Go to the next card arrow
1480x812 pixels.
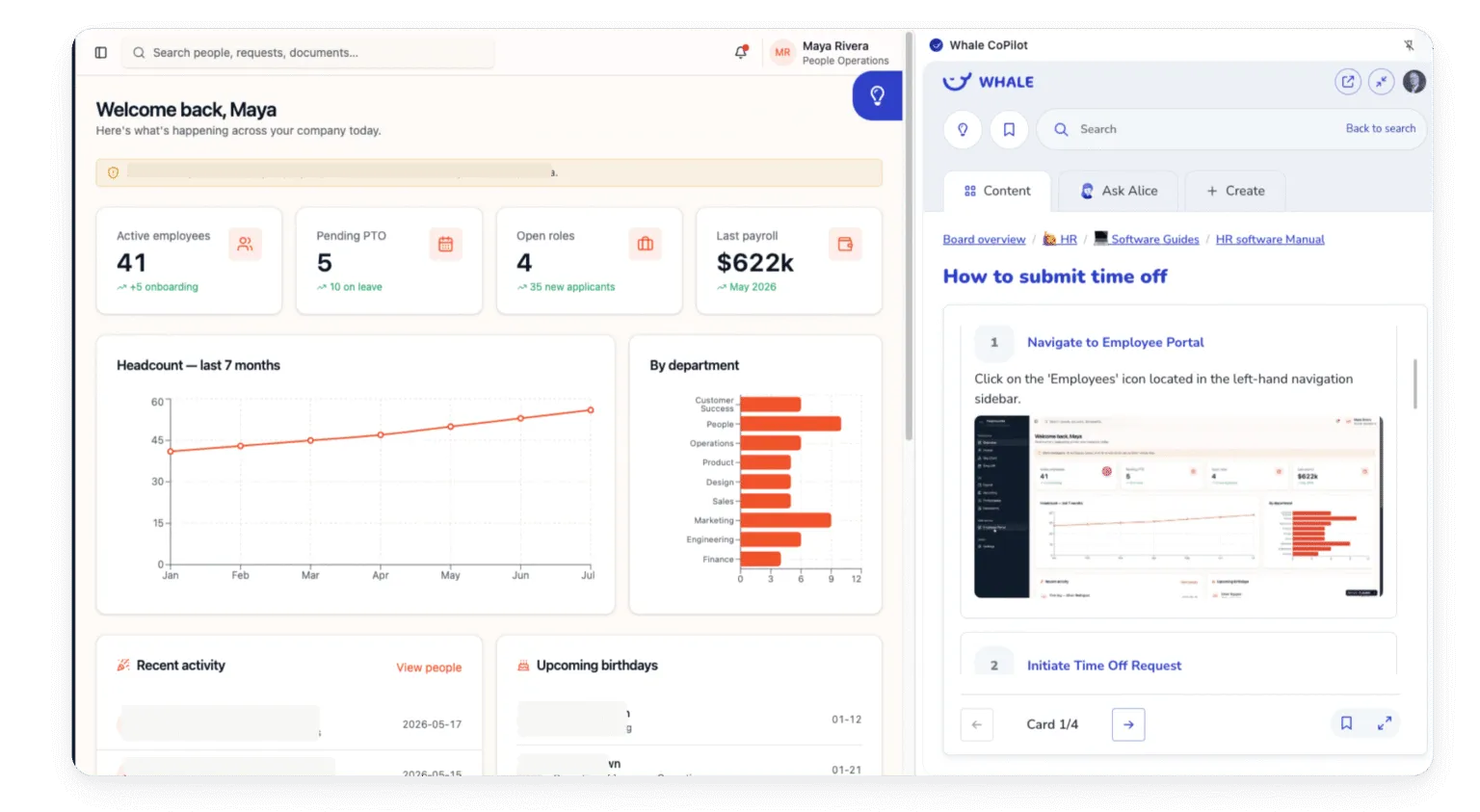point(1128,724)
